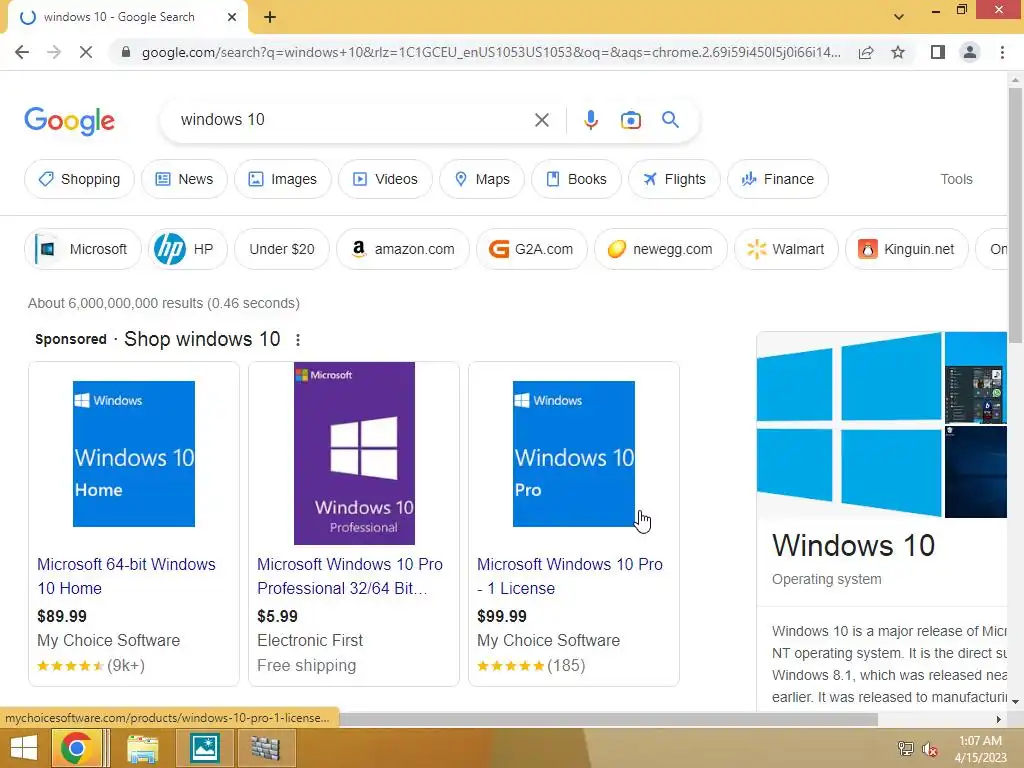1024x768 pixels.
Task: Open Microsoft Windows 10 Pro 1 License link
Action: pos(569,576)
